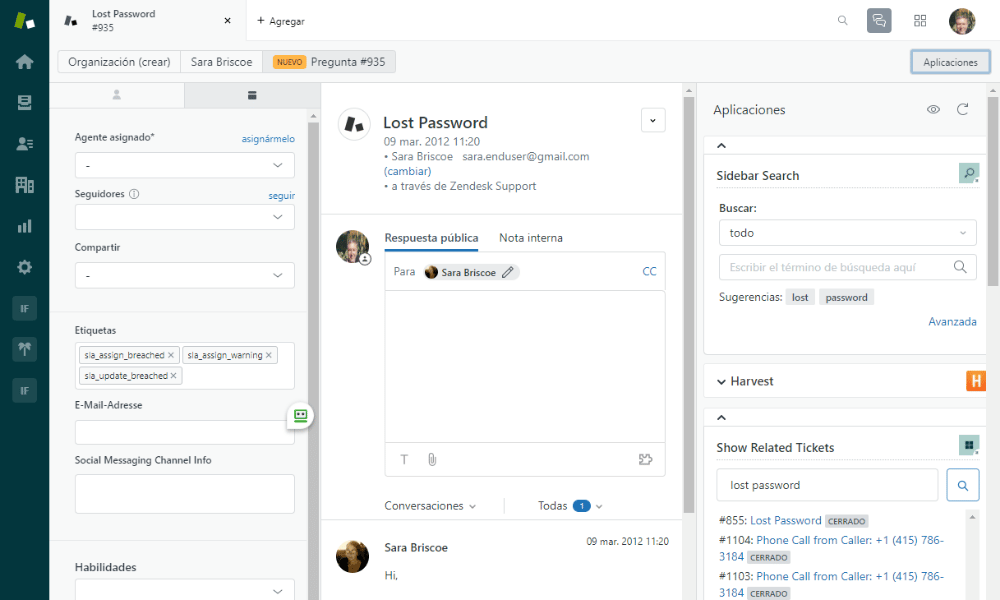Screen dimensions: 1000x600
Task: Switch to the Nota interna tab
Action: pyautogui.click(x=531, y=238)
